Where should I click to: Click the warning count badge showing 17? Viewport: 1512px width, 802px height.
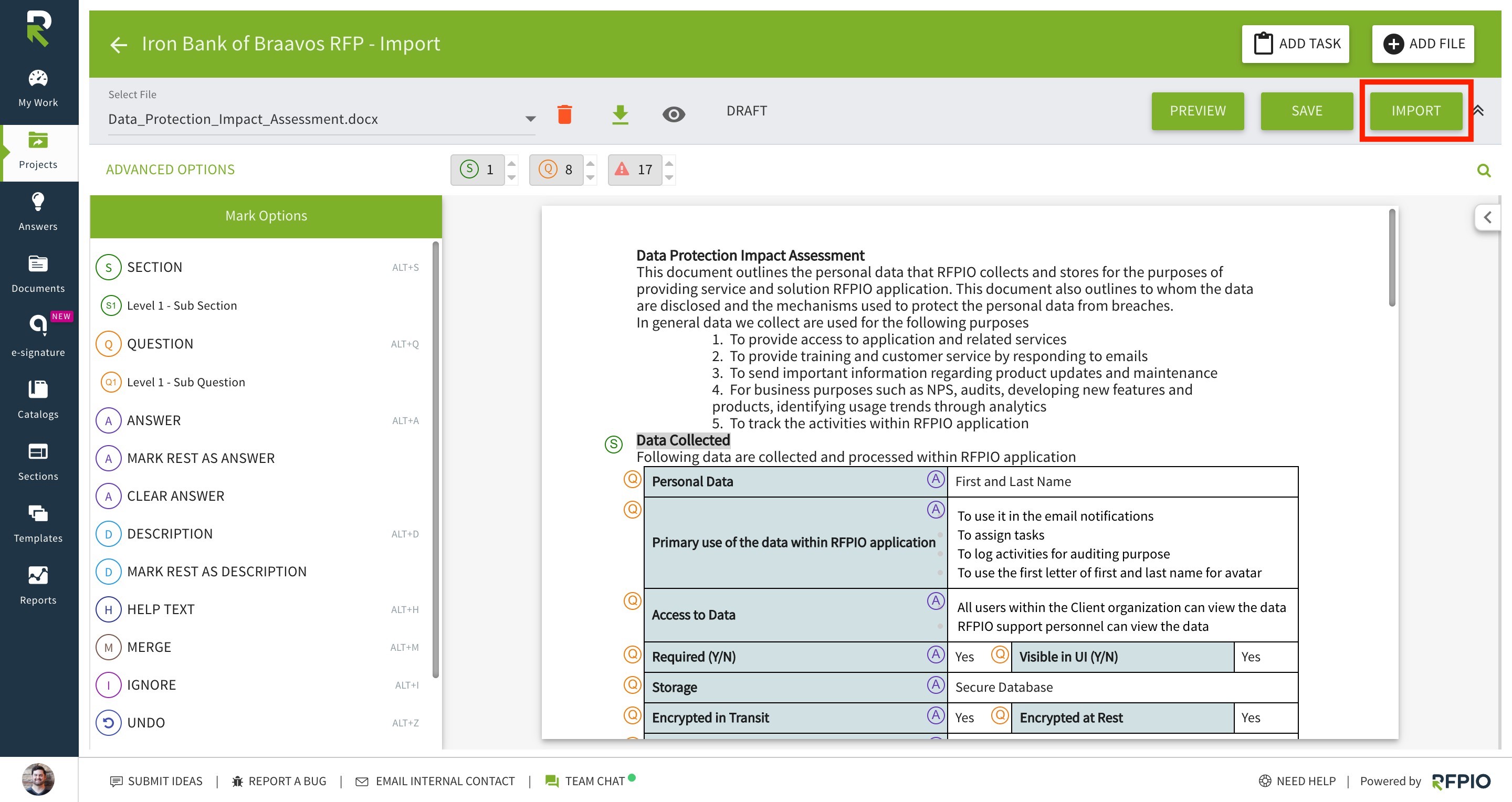point(635,170)
